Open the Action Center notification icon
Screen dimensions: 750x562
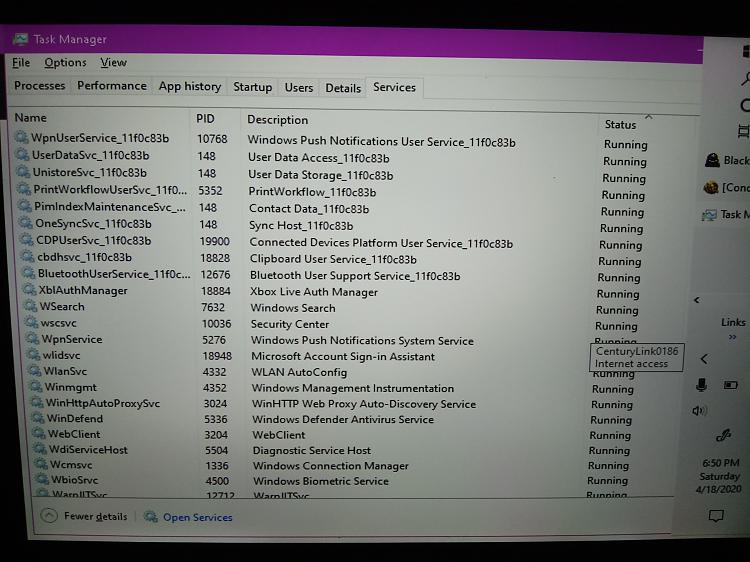click(716, 516)
